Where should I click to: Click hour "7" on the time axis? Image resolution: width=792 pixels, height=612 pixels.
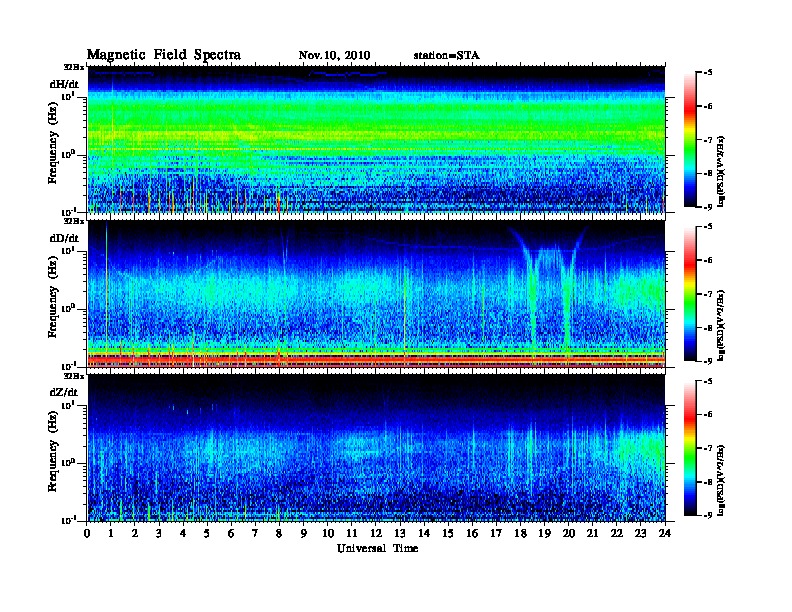(255, 534)
